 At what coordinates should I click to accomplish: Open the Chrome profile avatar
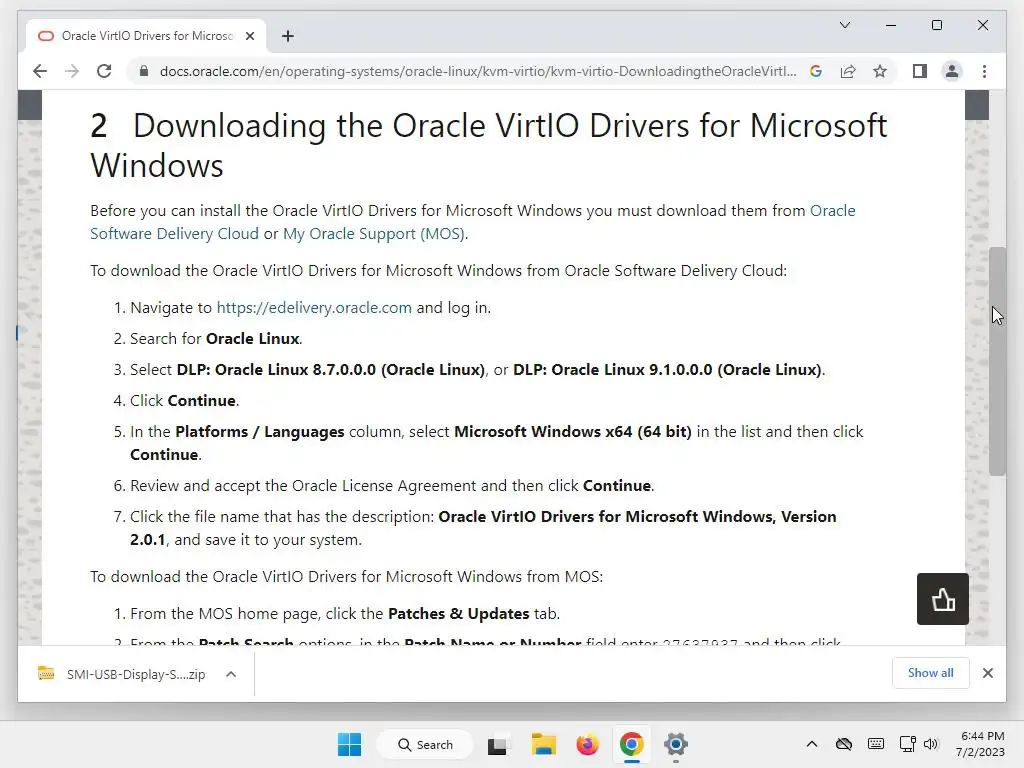coord(952,71)
